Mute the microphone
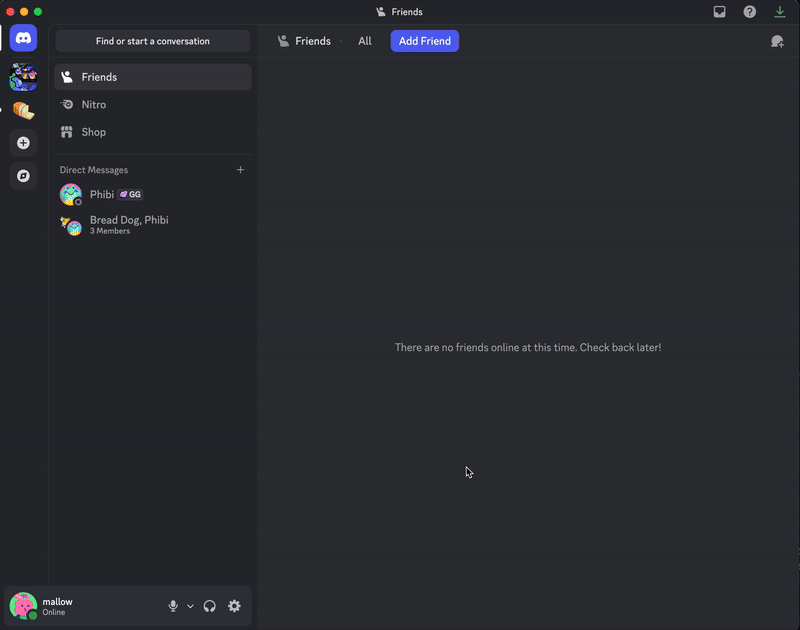The height and width of the screenshot is (630, 800). tap(173, 606)
